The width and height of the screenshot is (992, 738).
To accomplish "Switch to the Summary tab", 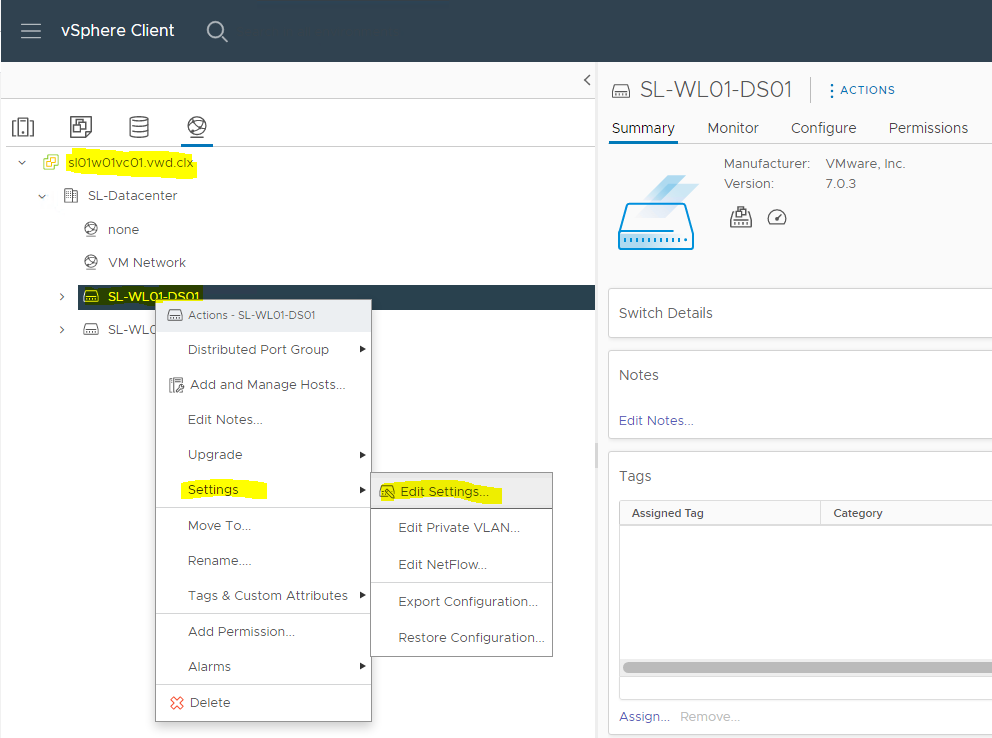I will coord(643,128).
